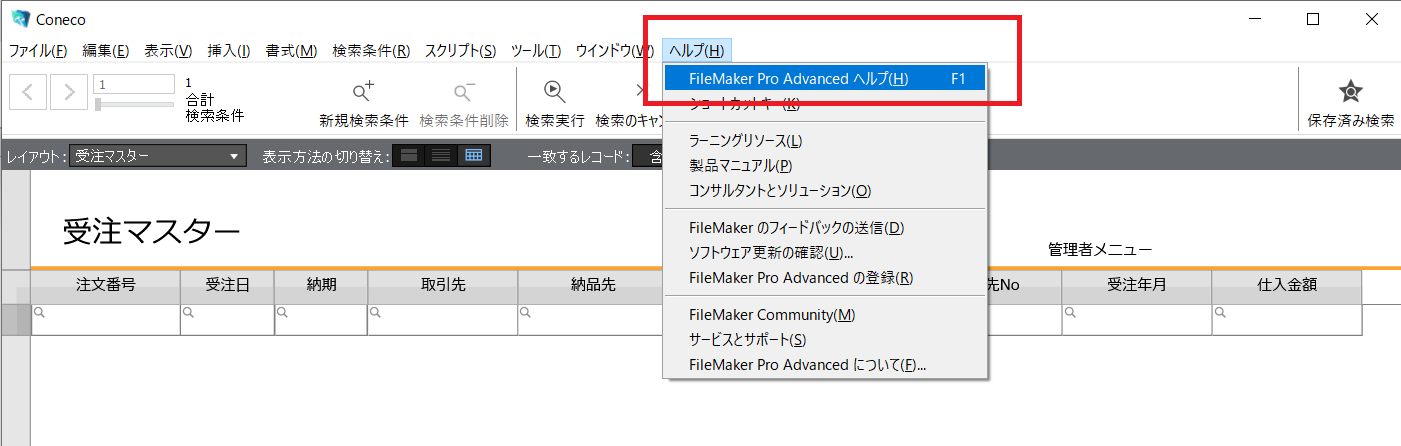This screenshot has width=1401, height=446.
Task: Click the 納品先 search field
Action: 590,320
